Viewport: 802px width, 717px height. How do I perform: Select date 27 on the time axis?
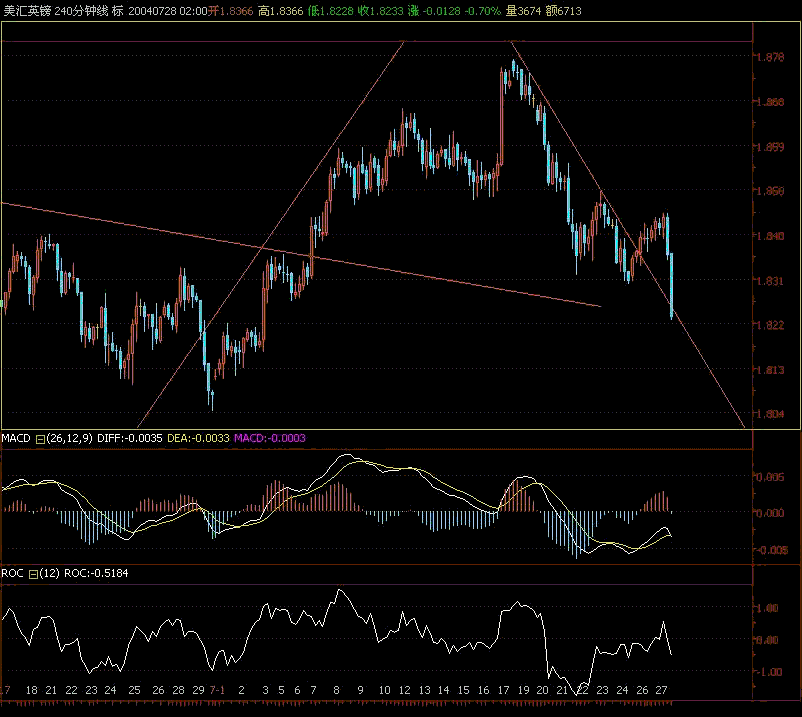(x=664, y=691)
